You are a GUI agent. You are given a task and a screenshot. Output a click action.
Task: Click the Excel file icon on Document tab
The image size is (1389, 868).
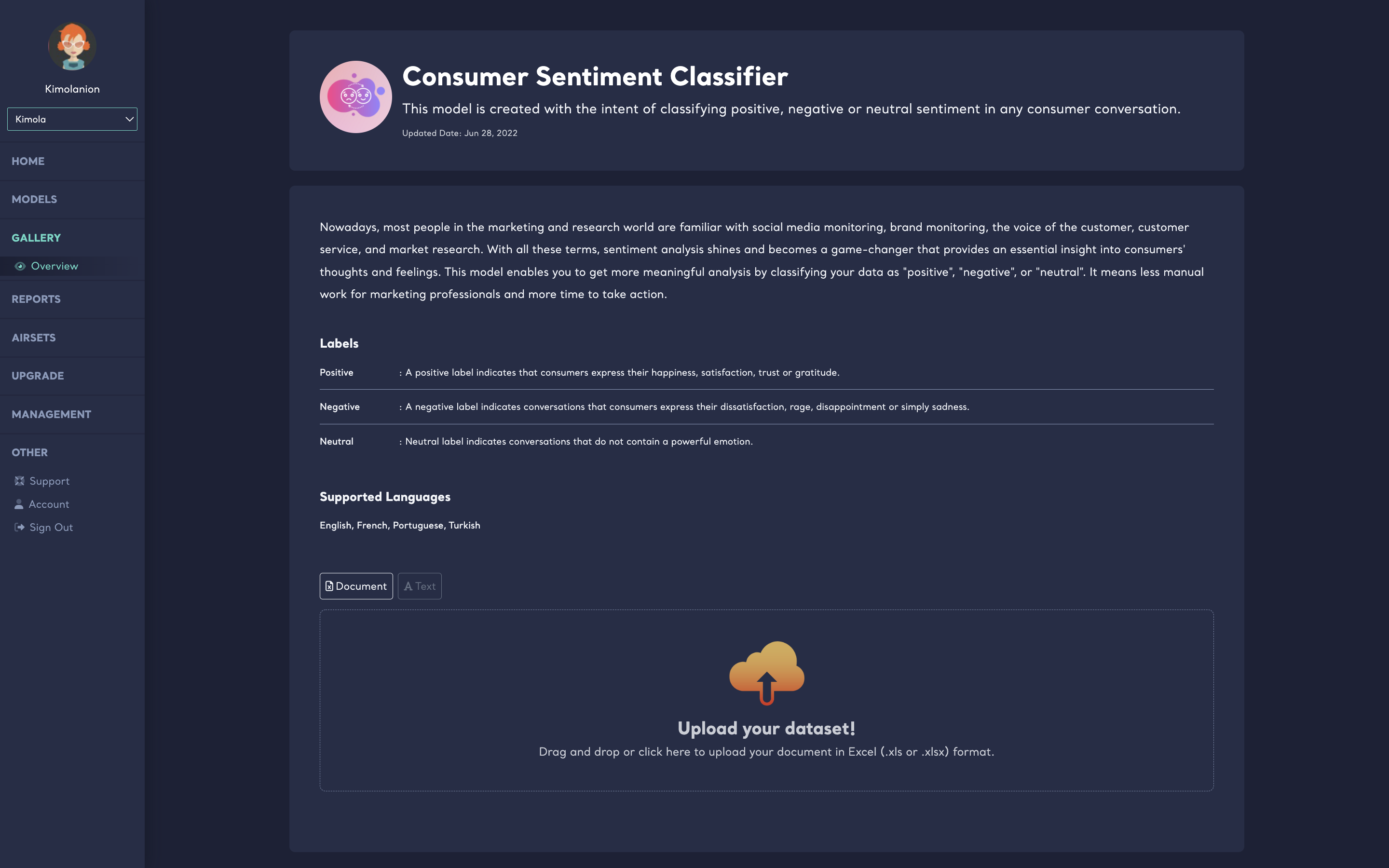point(329,586)
